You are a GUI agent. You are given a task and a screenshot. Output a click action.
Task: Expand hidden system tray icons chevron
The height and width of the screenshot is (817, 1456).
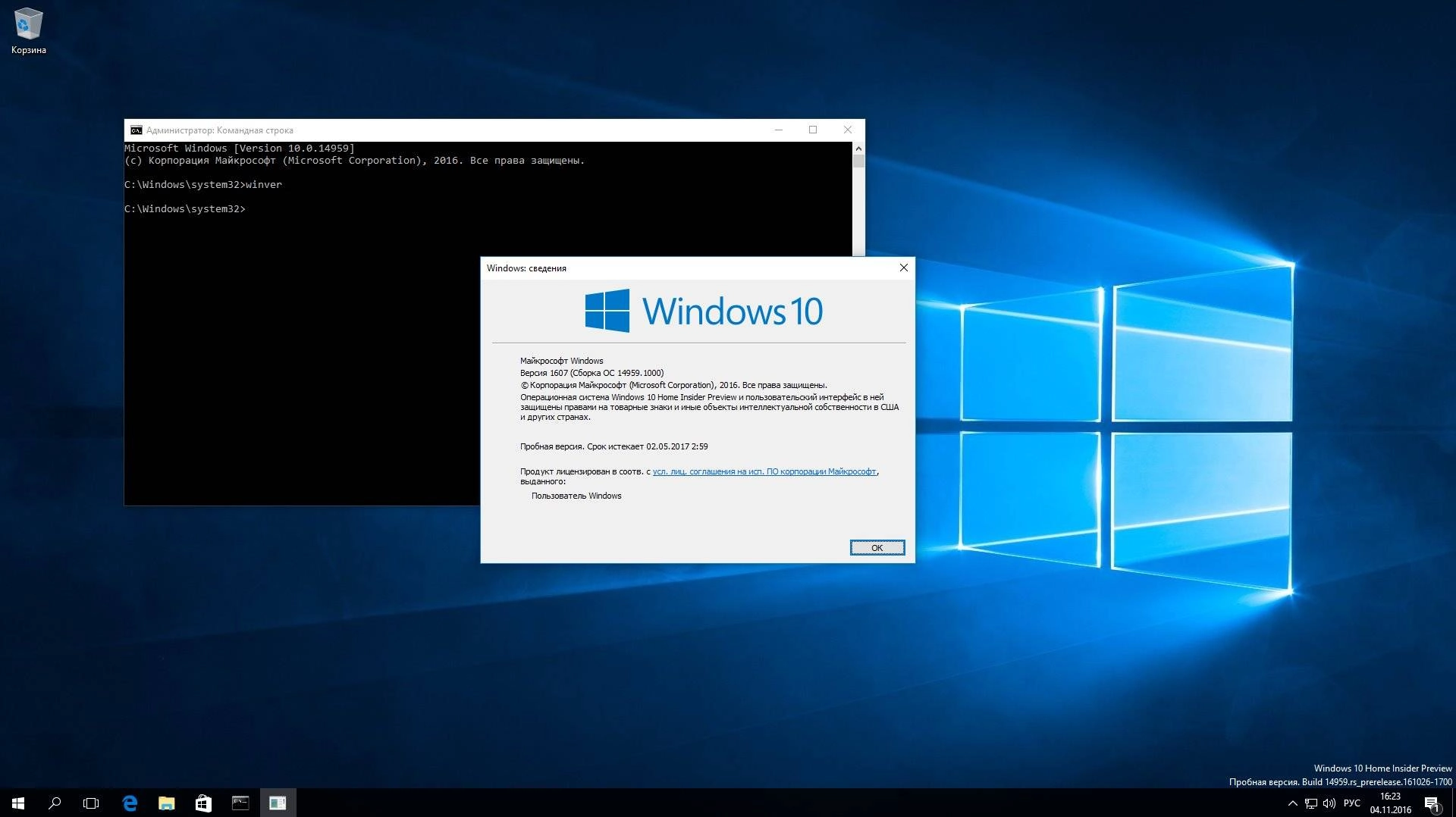tap(1293, 803)
